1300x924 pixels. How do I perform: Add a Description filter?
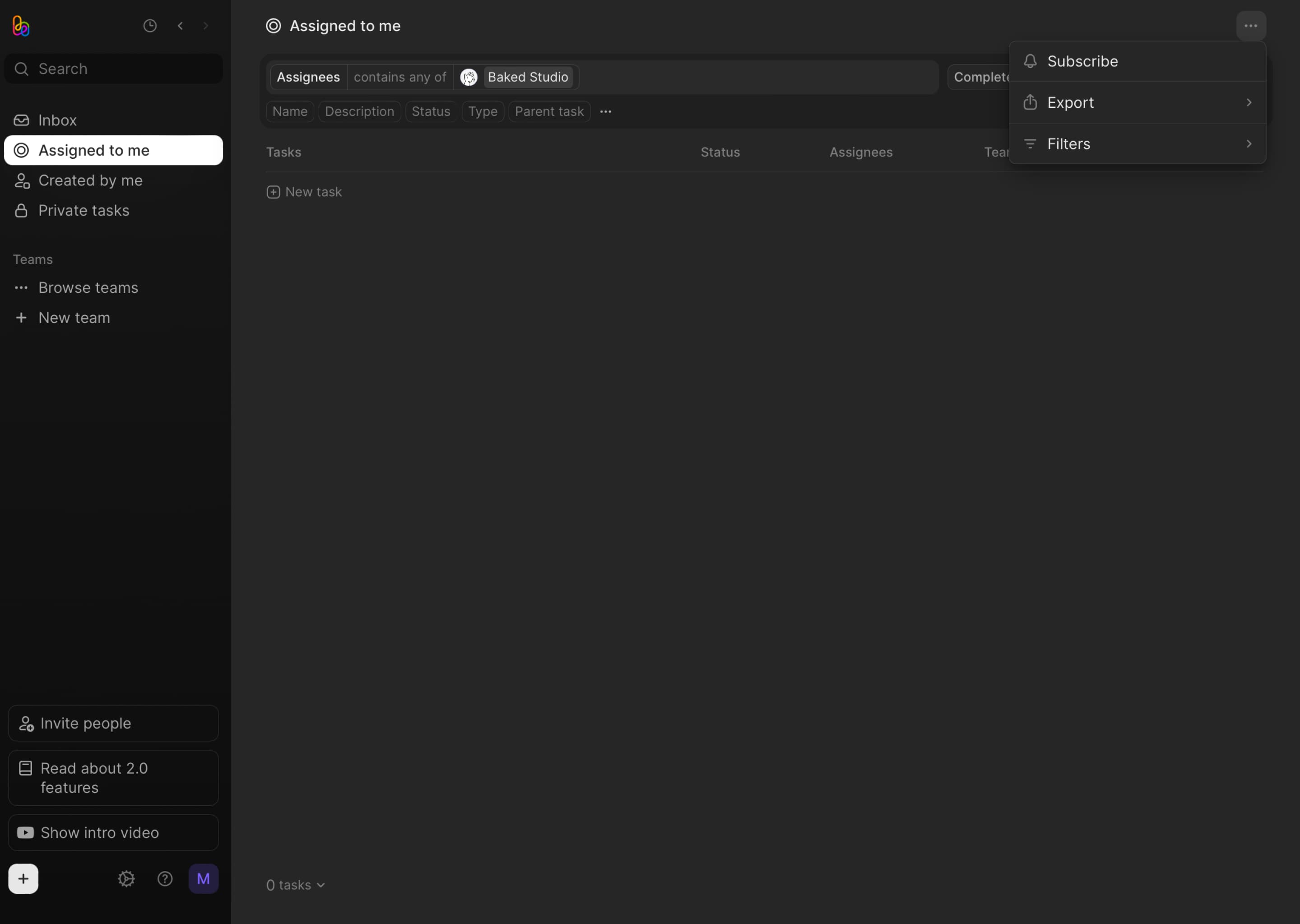coord(360,111)
